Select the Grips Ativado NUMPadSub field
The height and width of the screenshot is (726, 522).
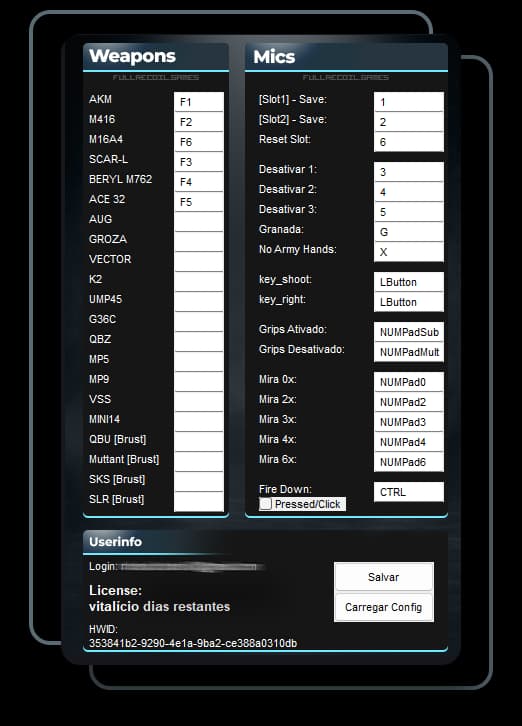tap(409, 332)
